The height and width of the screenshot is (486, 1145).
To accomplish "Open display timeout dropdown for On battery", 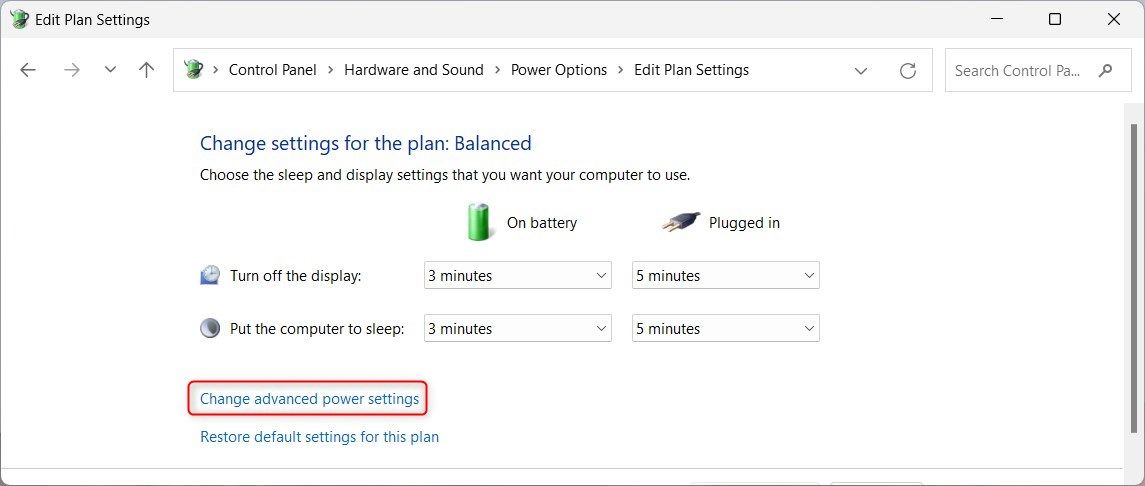I will coord(518,276).
